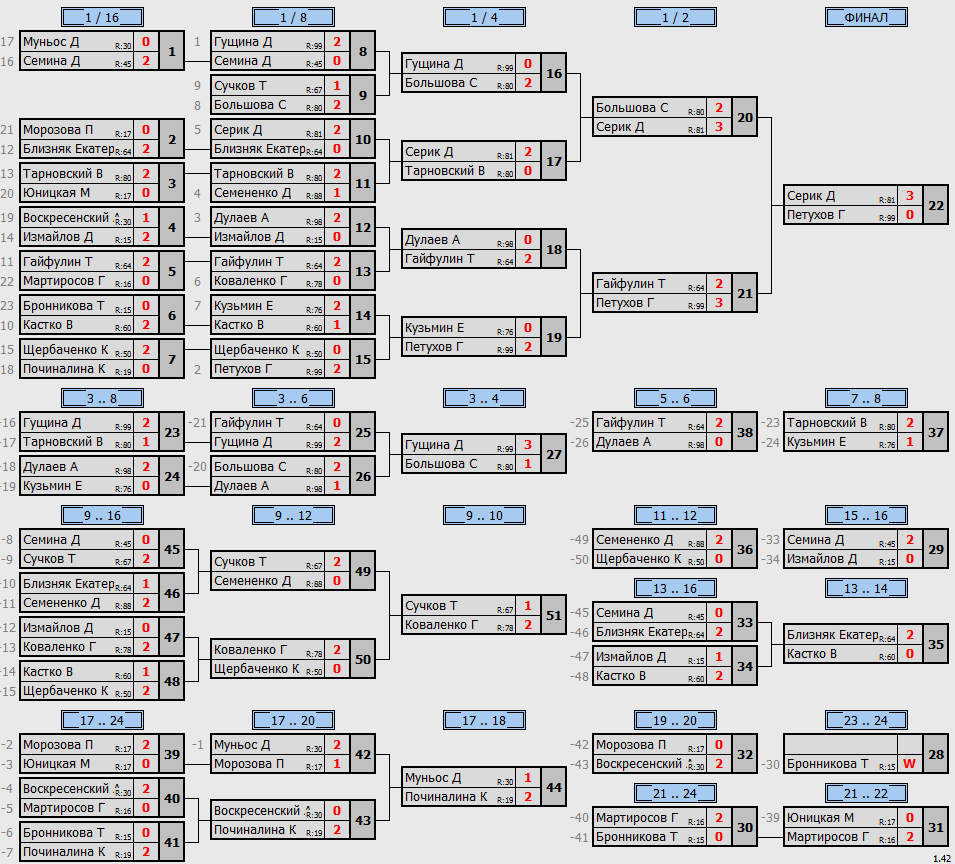Select the '5 .. 6' section header
Image resolution: width=955 pixels, height=864 pixels.
[x=675, y=398]
